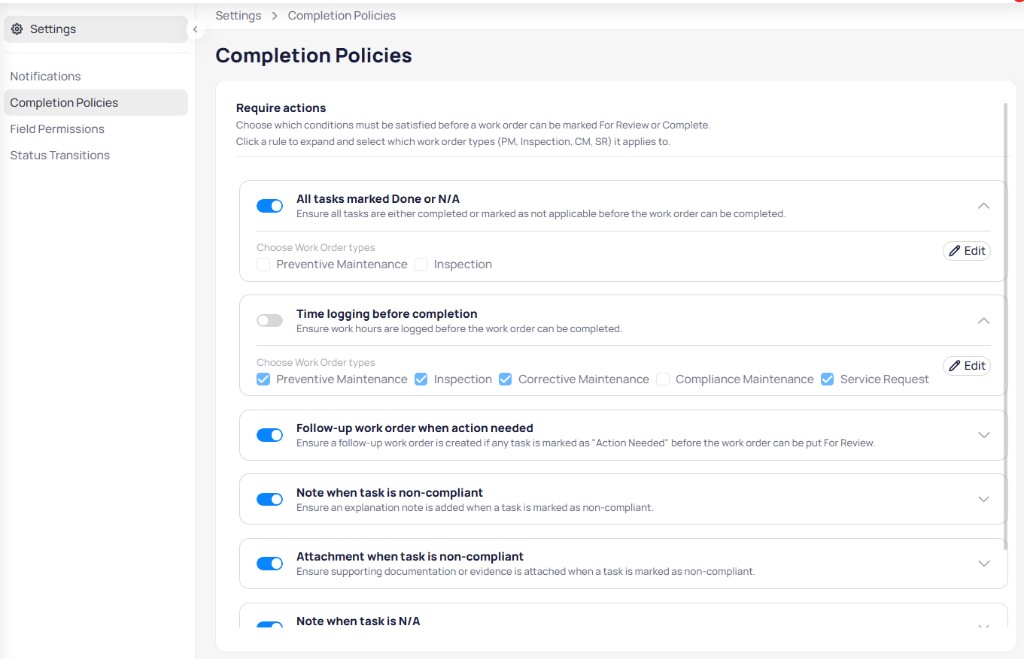Toggle Note when task is non-compliant
Viewport: 1024px width, 659px height.
point(270,500)
